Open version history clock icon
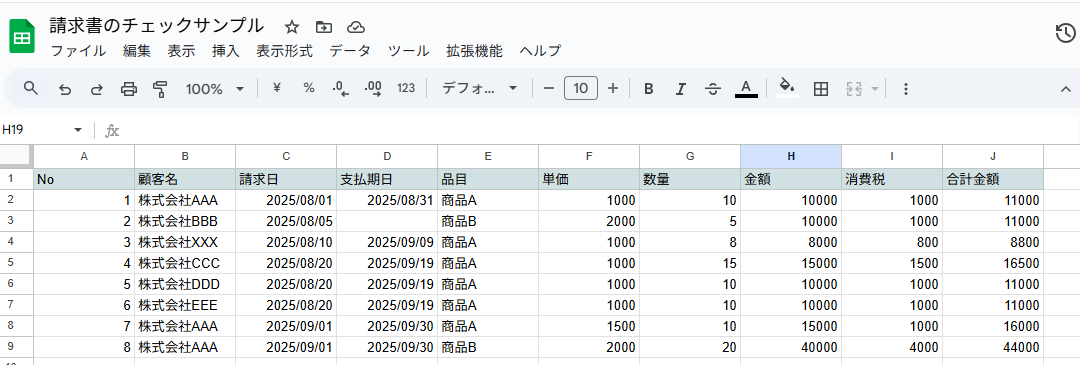The image size is (1080, 365). 1065,33
